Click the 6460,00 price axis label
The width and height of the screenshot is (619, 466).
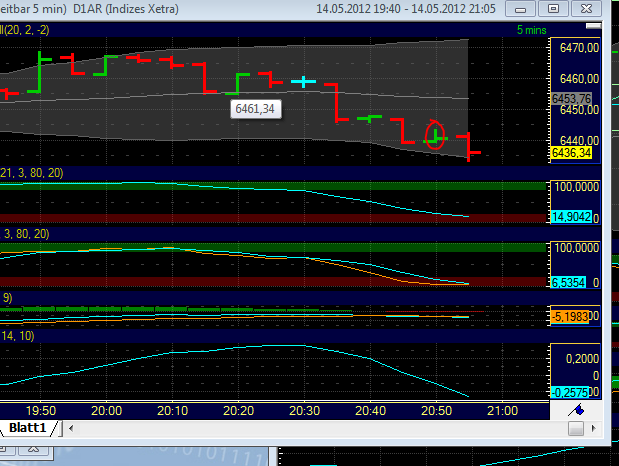tap(579, 79)
